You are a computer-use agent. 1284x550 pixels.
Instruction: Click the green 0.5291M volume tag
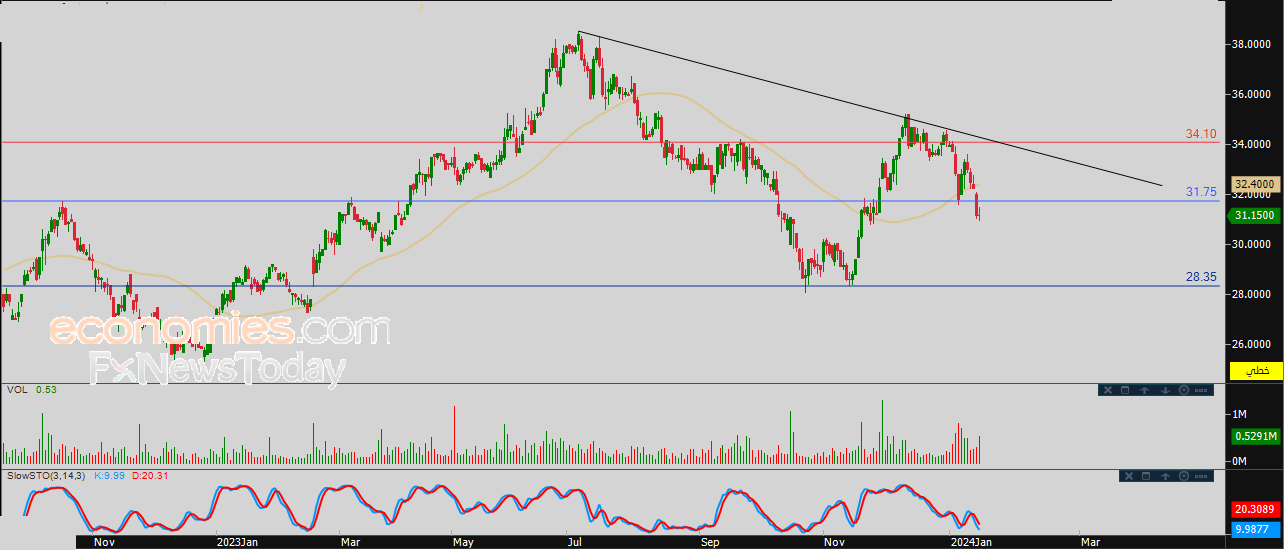[1256, 436]
